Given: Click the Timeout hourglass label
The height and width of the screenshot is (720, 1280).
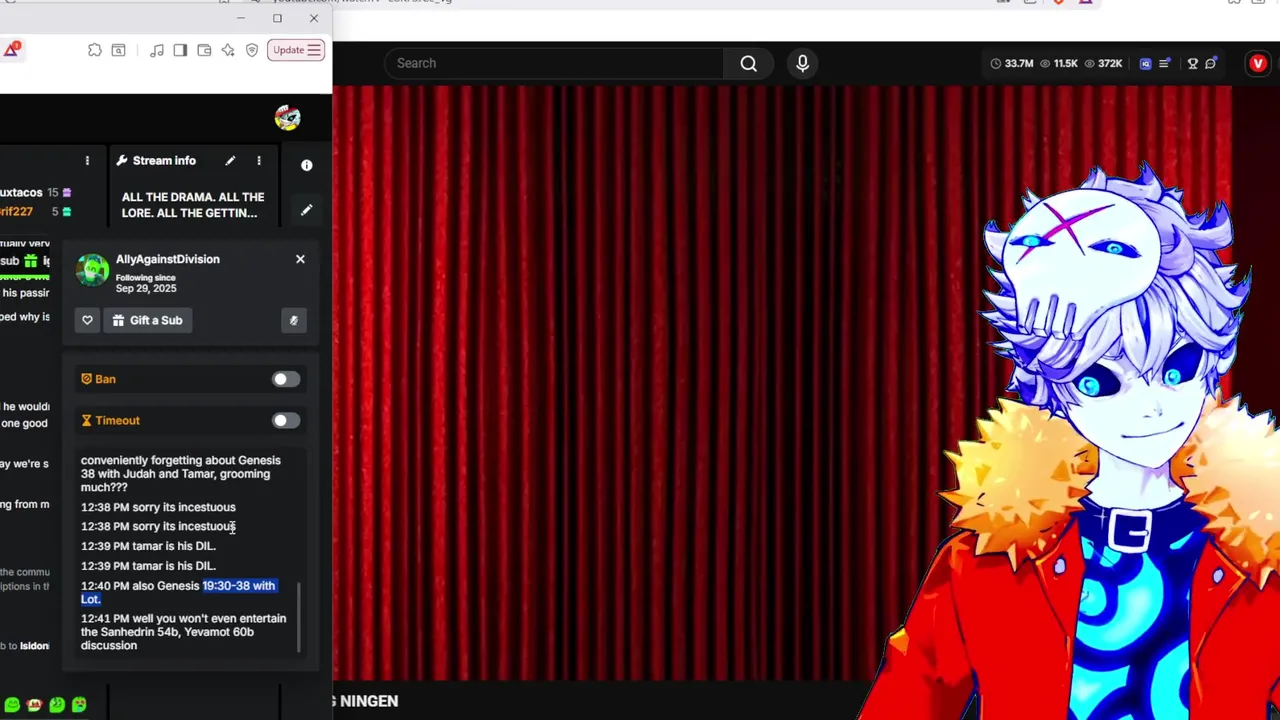Looking at the screenshot, I should point(110,420).
